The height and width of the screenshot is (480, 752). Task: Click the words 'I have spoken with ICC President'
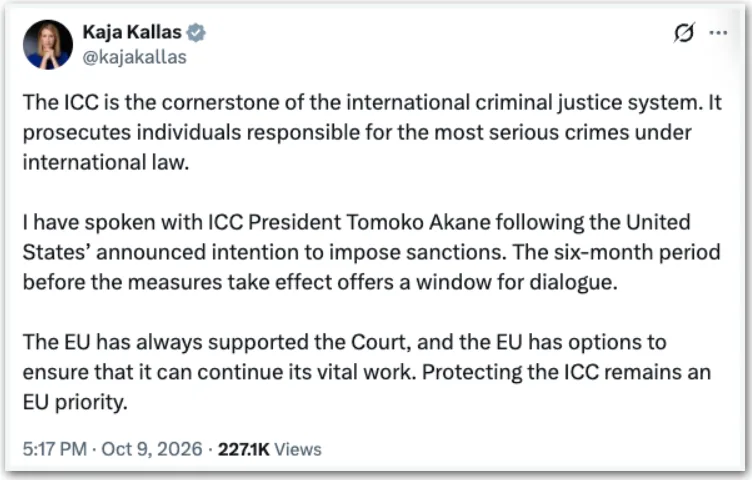tap(182, 222)
